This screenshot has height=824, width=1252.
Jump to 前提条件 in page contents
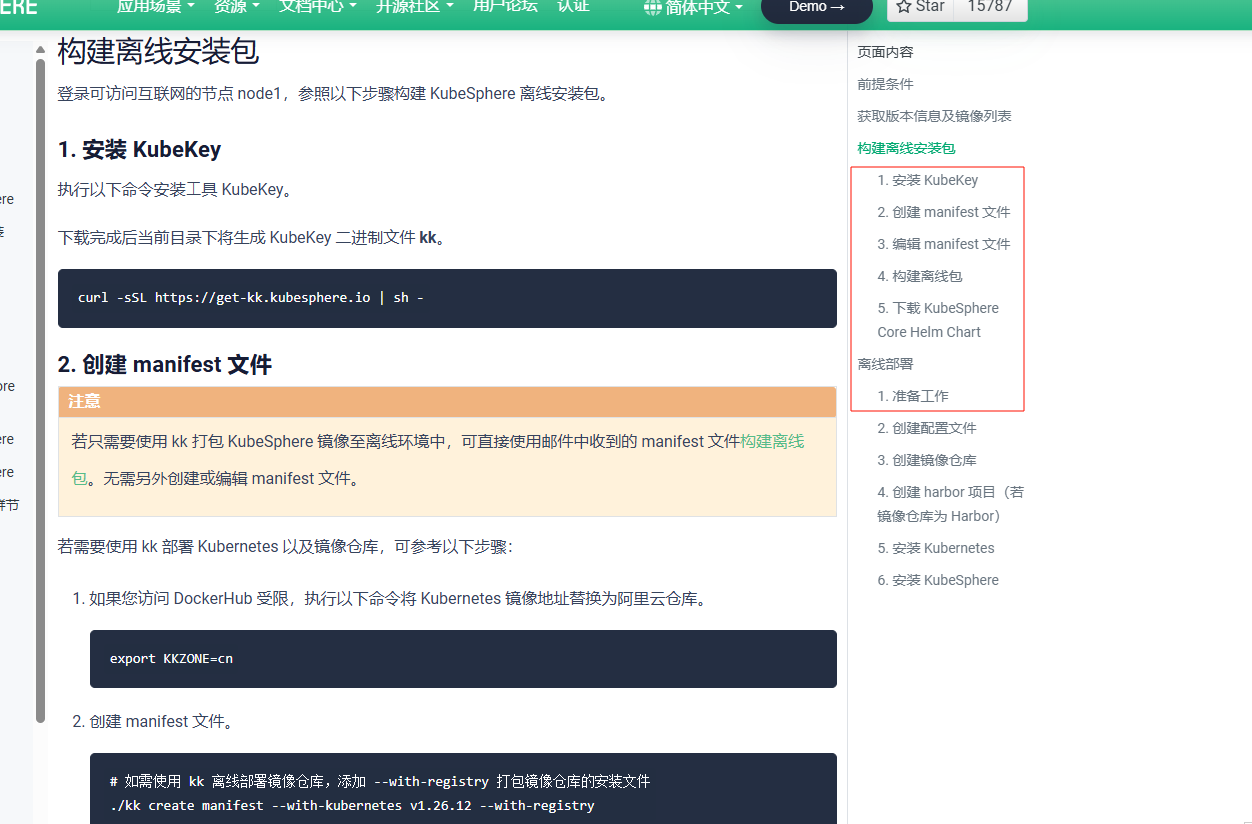[885, 84]
